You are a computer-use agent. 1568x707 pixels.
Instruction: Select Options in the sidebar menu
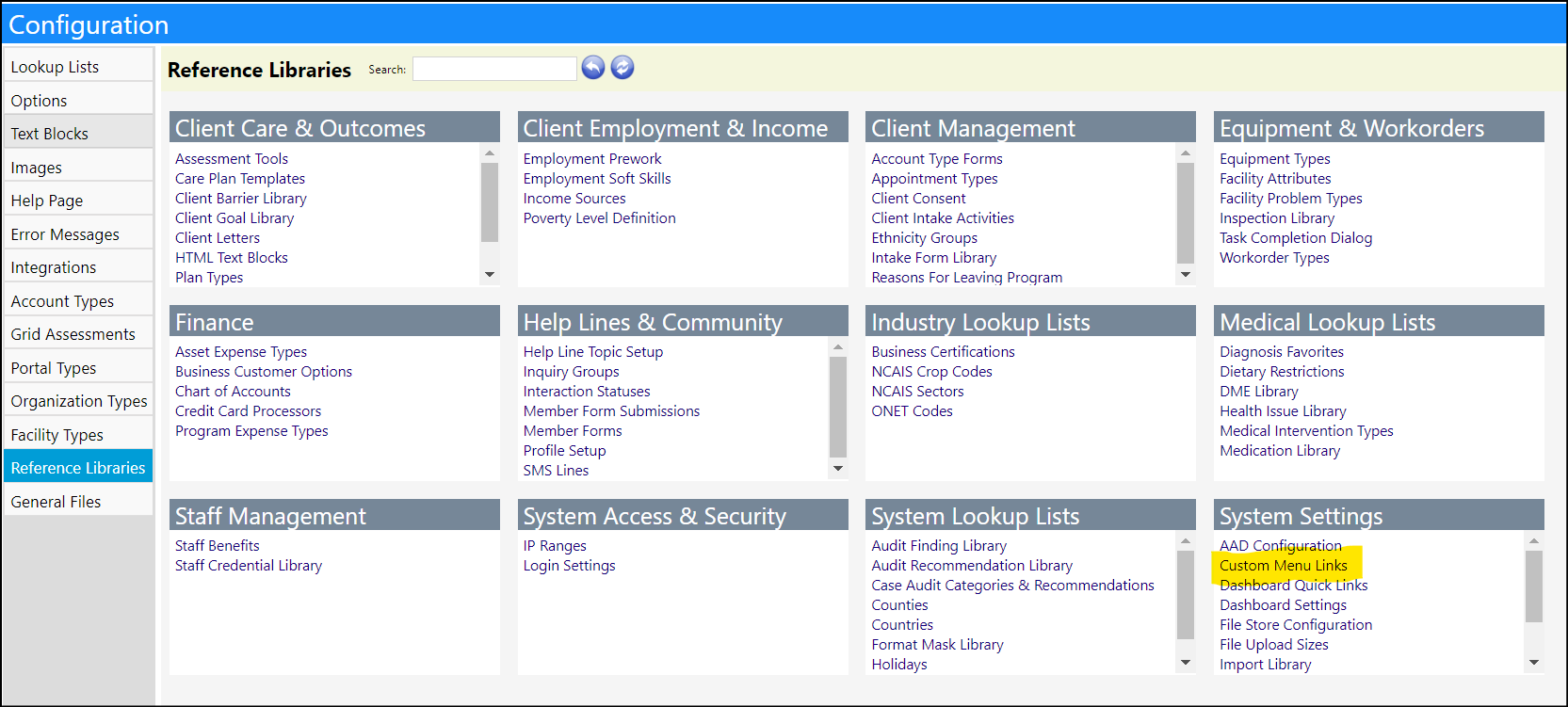point(78,101)
